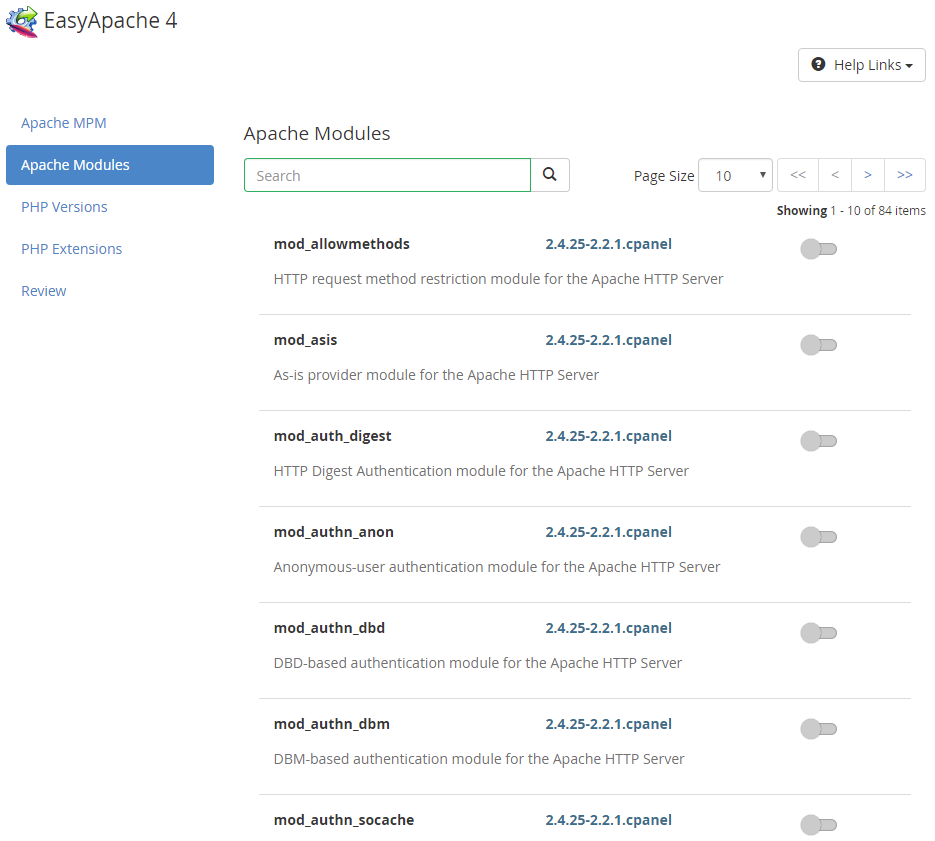Go to the previous page of modules

[835, 175]
